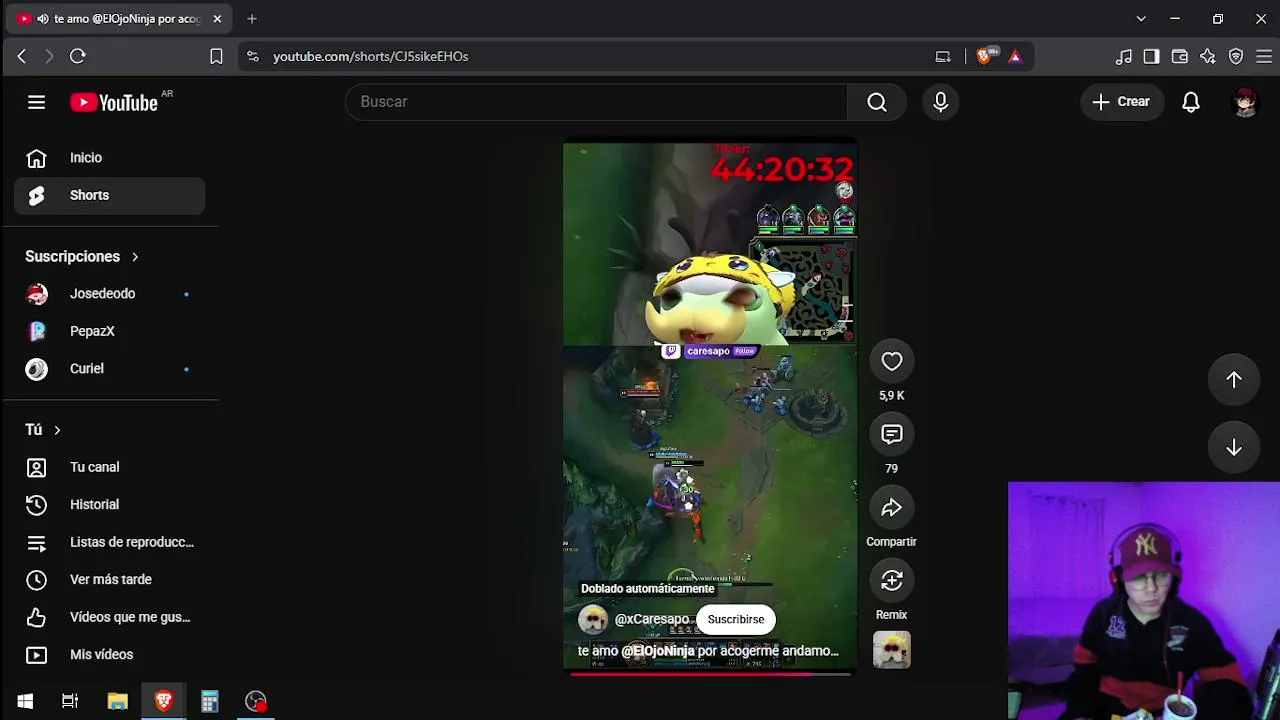The width and height of the screenshot is (1280, 720).
Task: Click the search magnifier button
Action: [x=877, y=102]
